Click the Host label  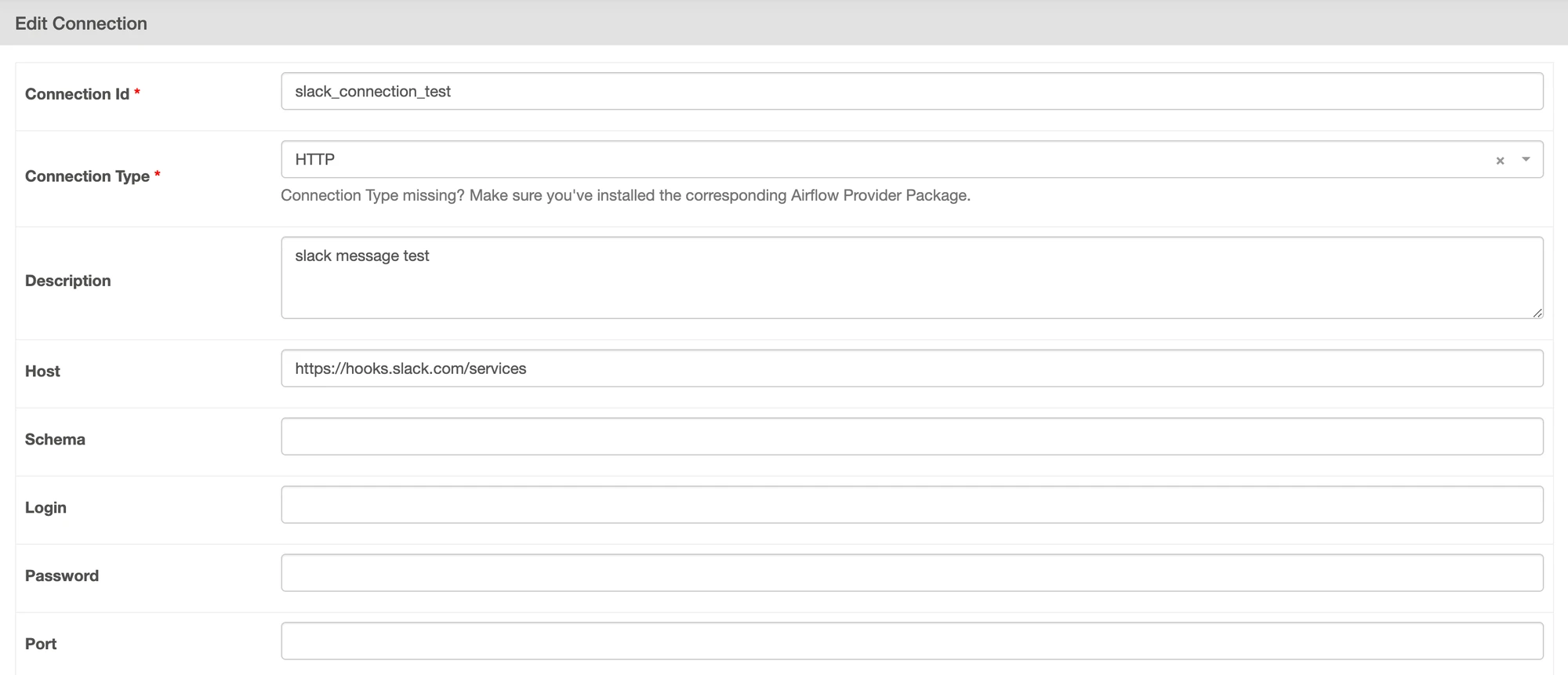pyautogui.click(x=42, y=371)
